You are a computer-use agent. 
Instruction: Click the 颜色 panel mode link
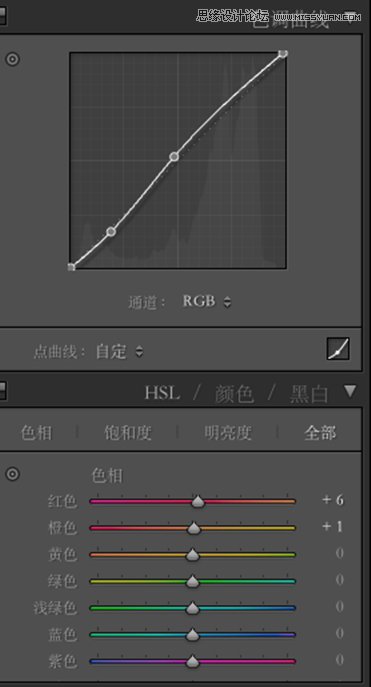click(234, 394)
